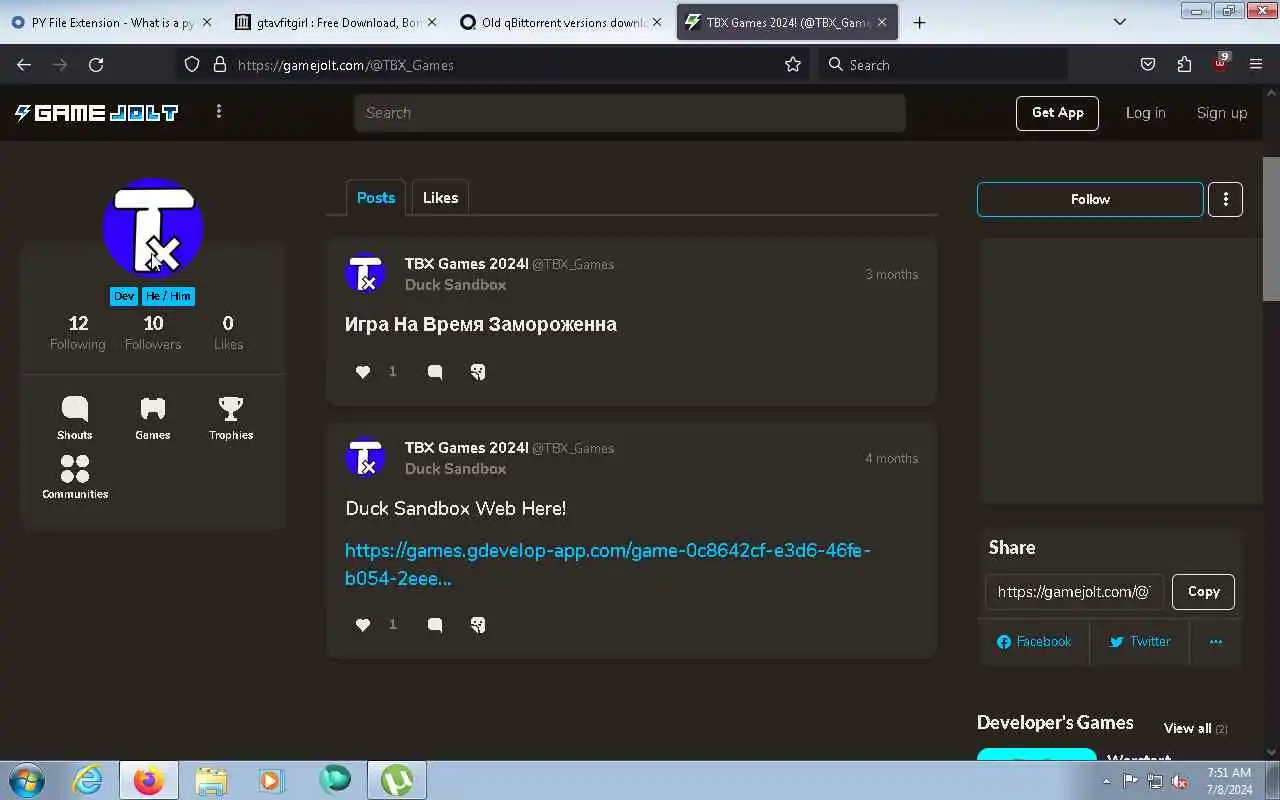Open profile options menu beside Follow
The height and width of the screenshot is (800, 1280).
point(1225,199)
